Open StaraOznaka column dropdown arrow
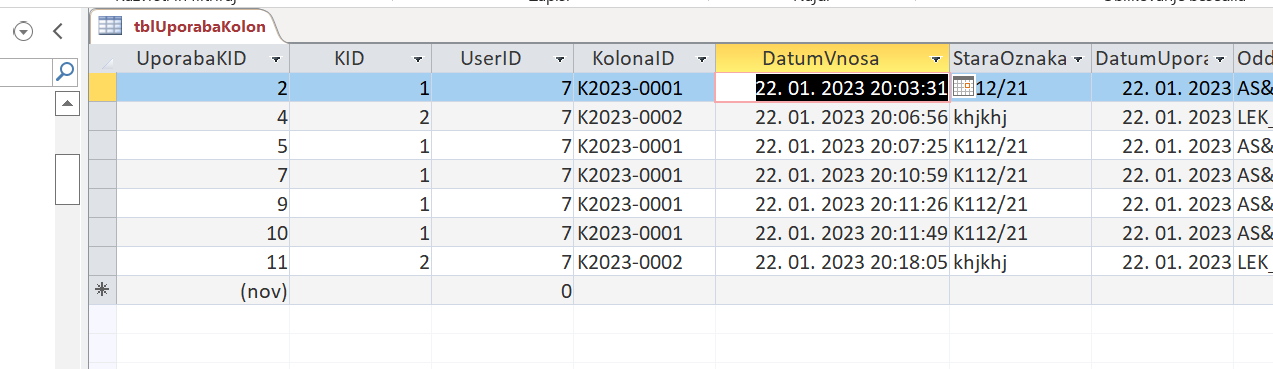The image size is (1273, 369). [x=1078, y=59]
